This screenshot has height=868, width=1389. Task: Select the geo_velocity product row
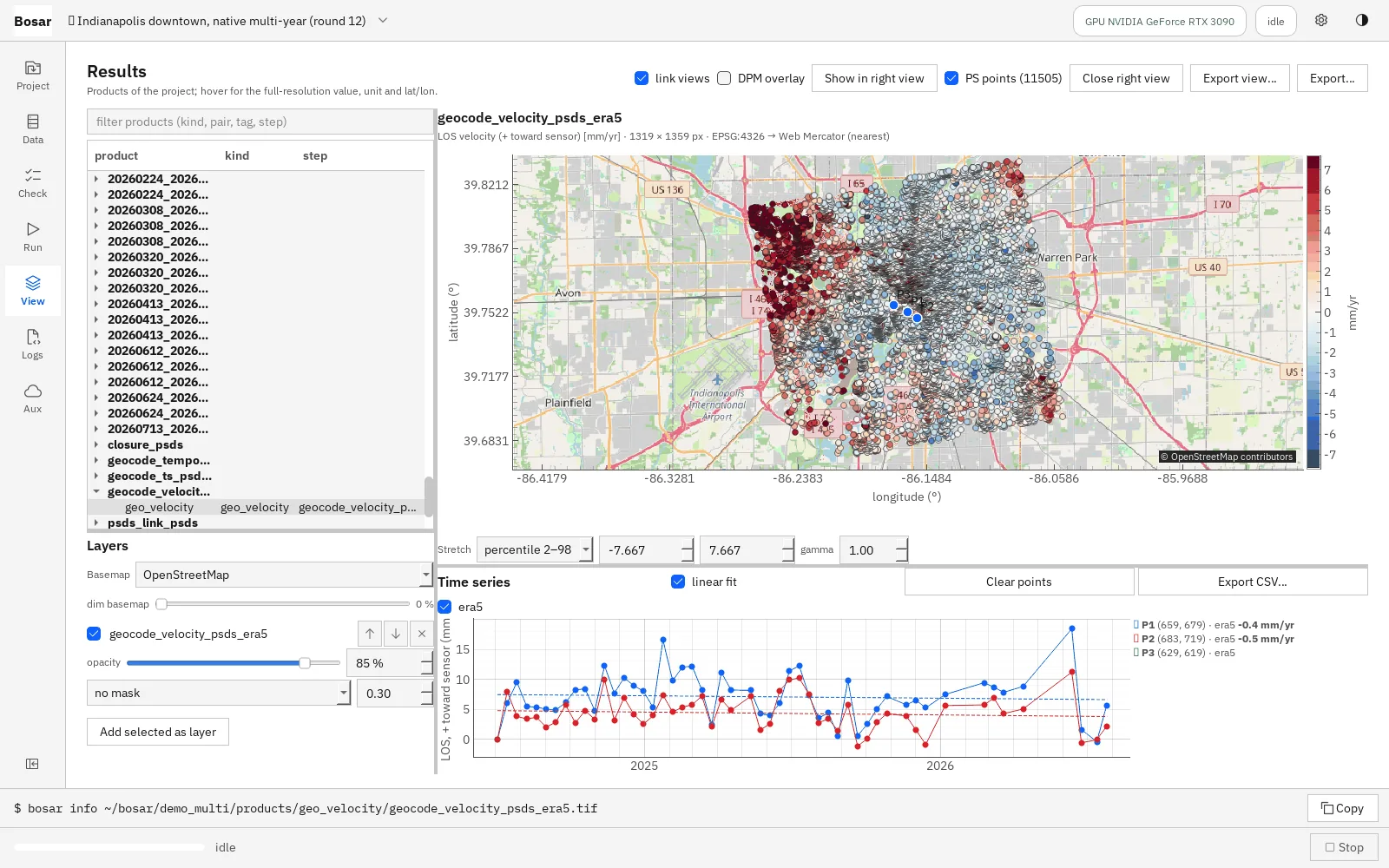256,507
